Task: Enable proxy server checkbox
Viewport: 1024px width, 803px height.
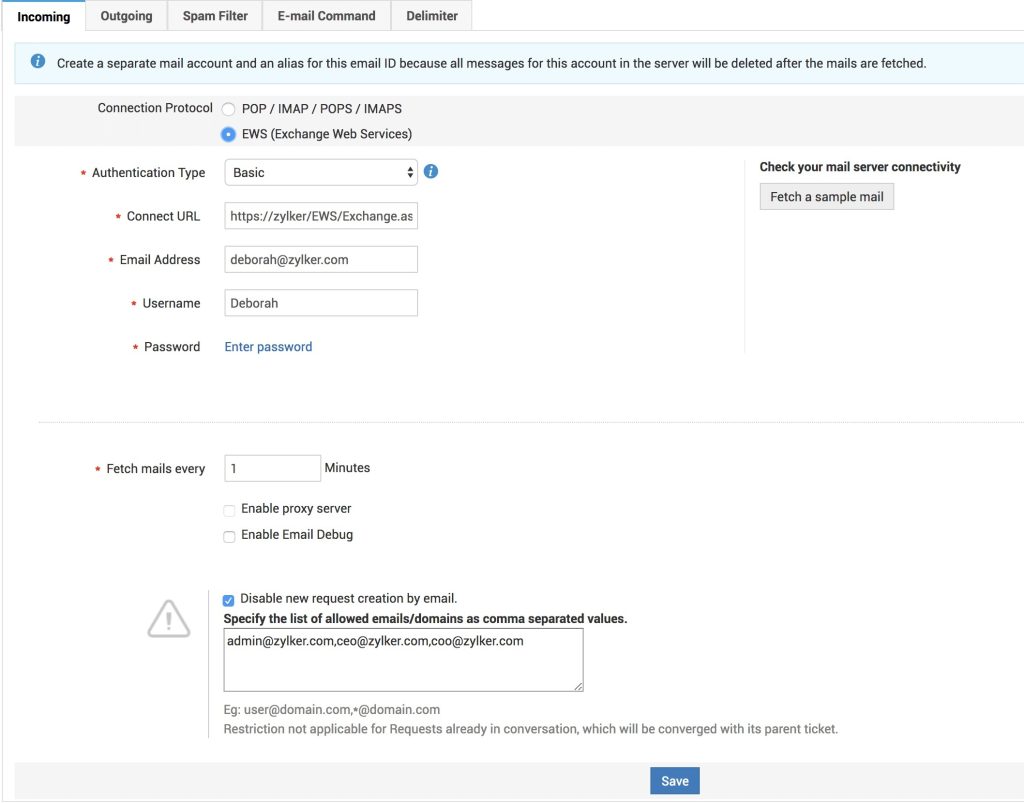Action: coord(229,510)
